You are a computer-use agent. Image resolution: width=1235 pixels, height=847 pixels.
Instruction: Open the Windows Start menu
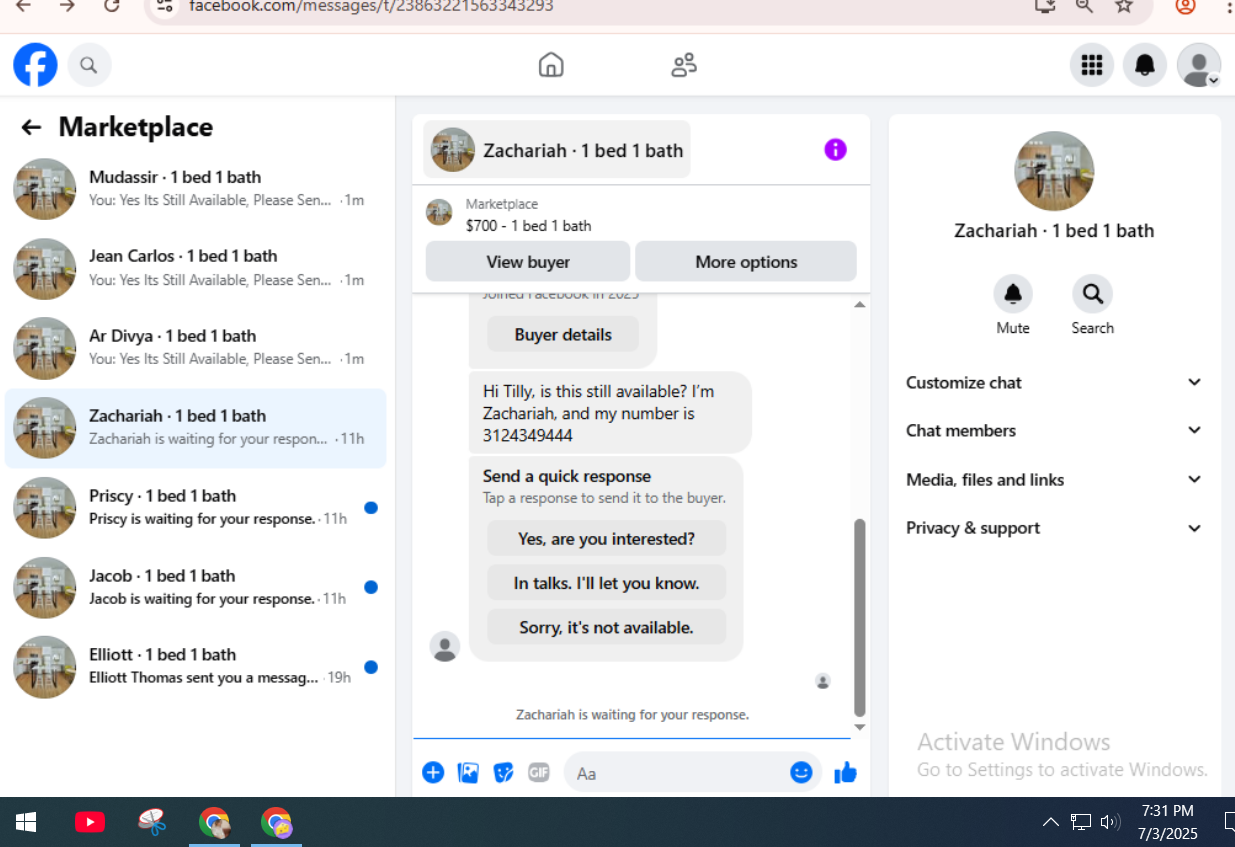(x=26, y=822)
